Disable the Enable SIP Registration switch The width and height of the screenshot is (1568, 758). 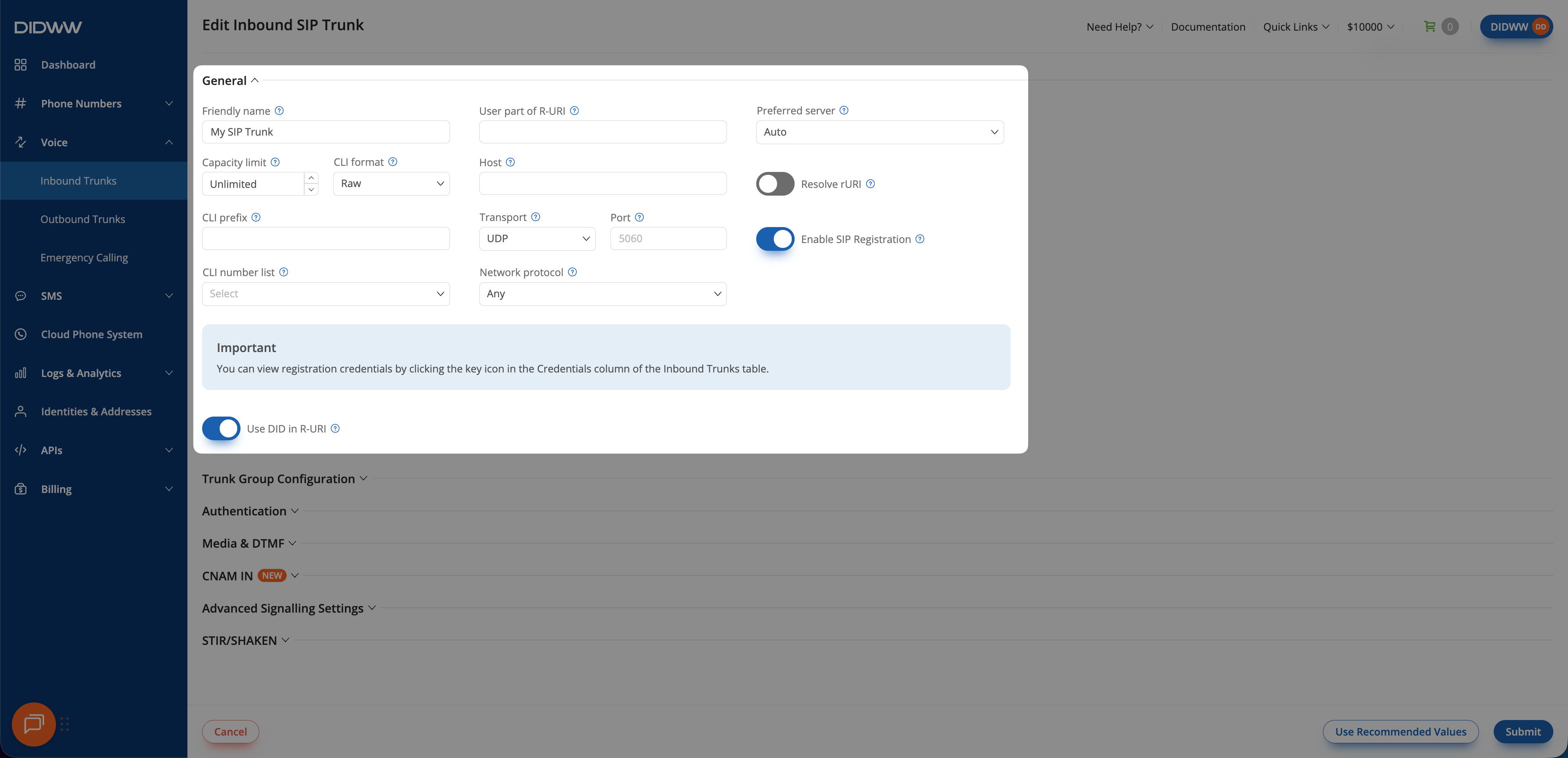click(775, 239)
